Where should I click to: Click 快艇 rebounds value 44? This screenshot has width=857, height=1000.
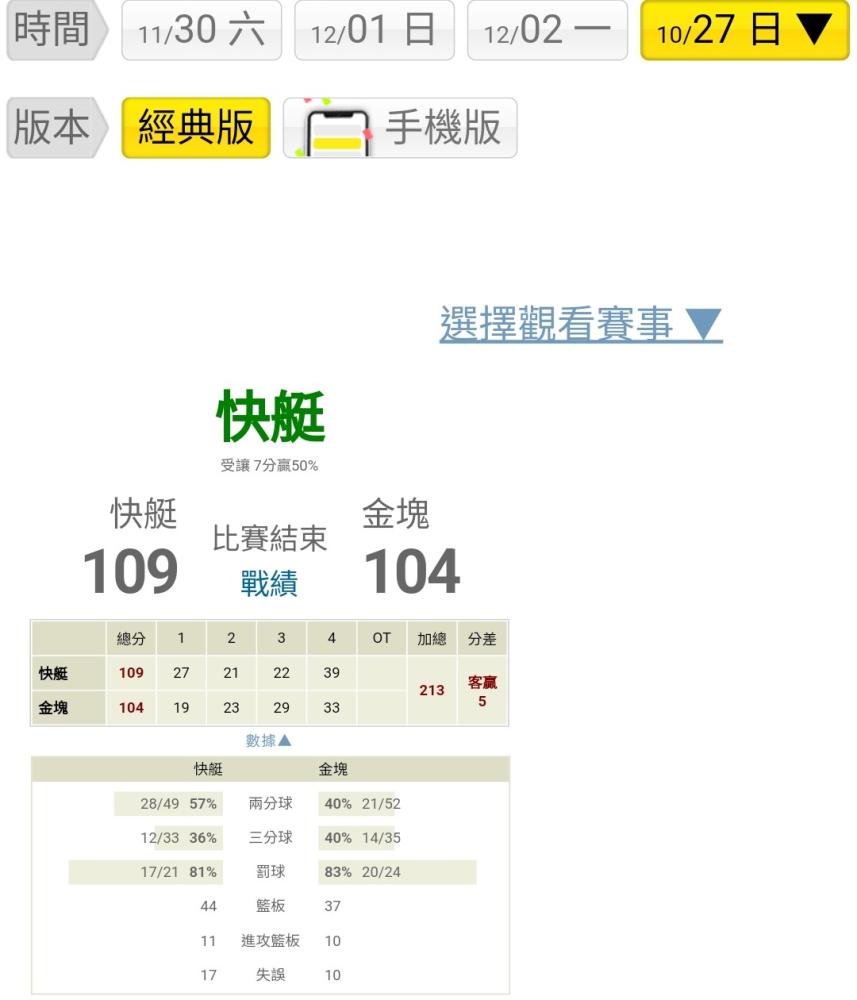click(x=209, y=906)
